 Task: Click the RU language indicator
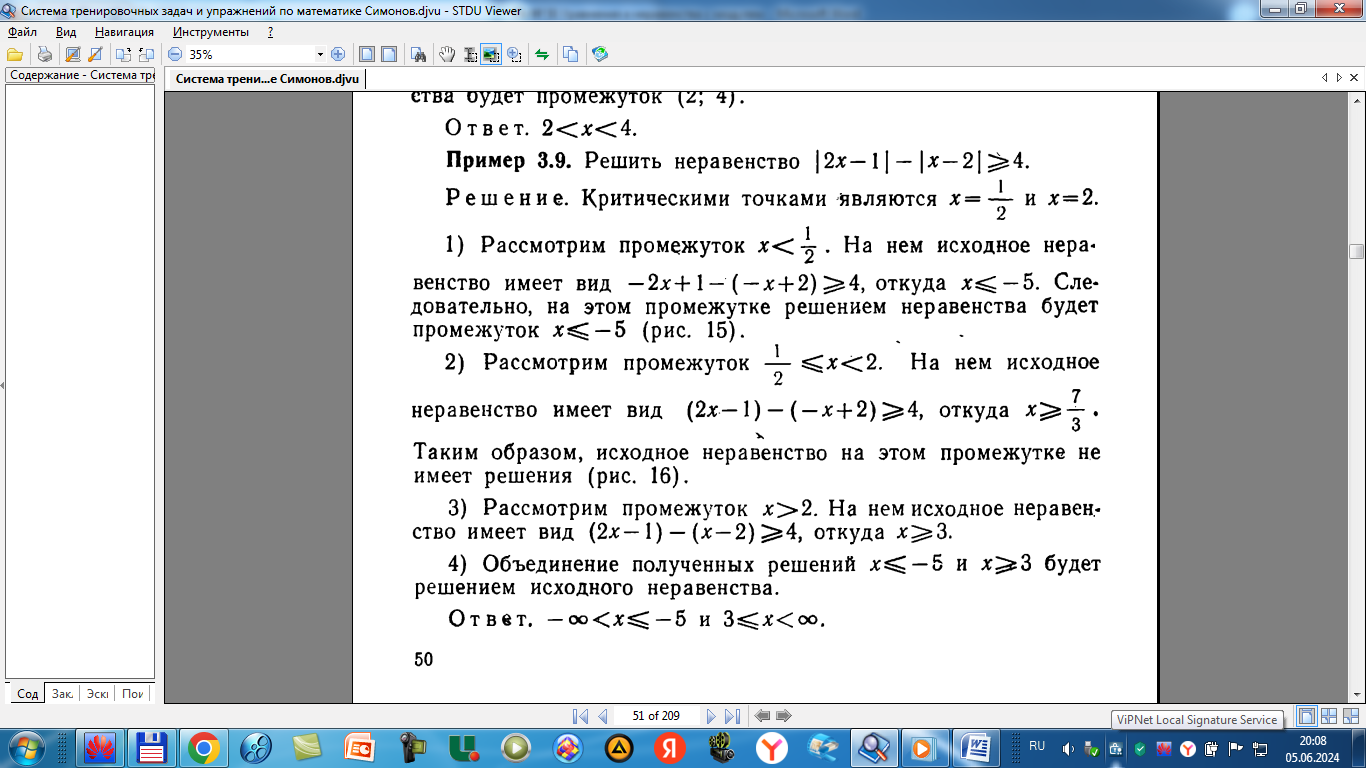[1037, 747]
